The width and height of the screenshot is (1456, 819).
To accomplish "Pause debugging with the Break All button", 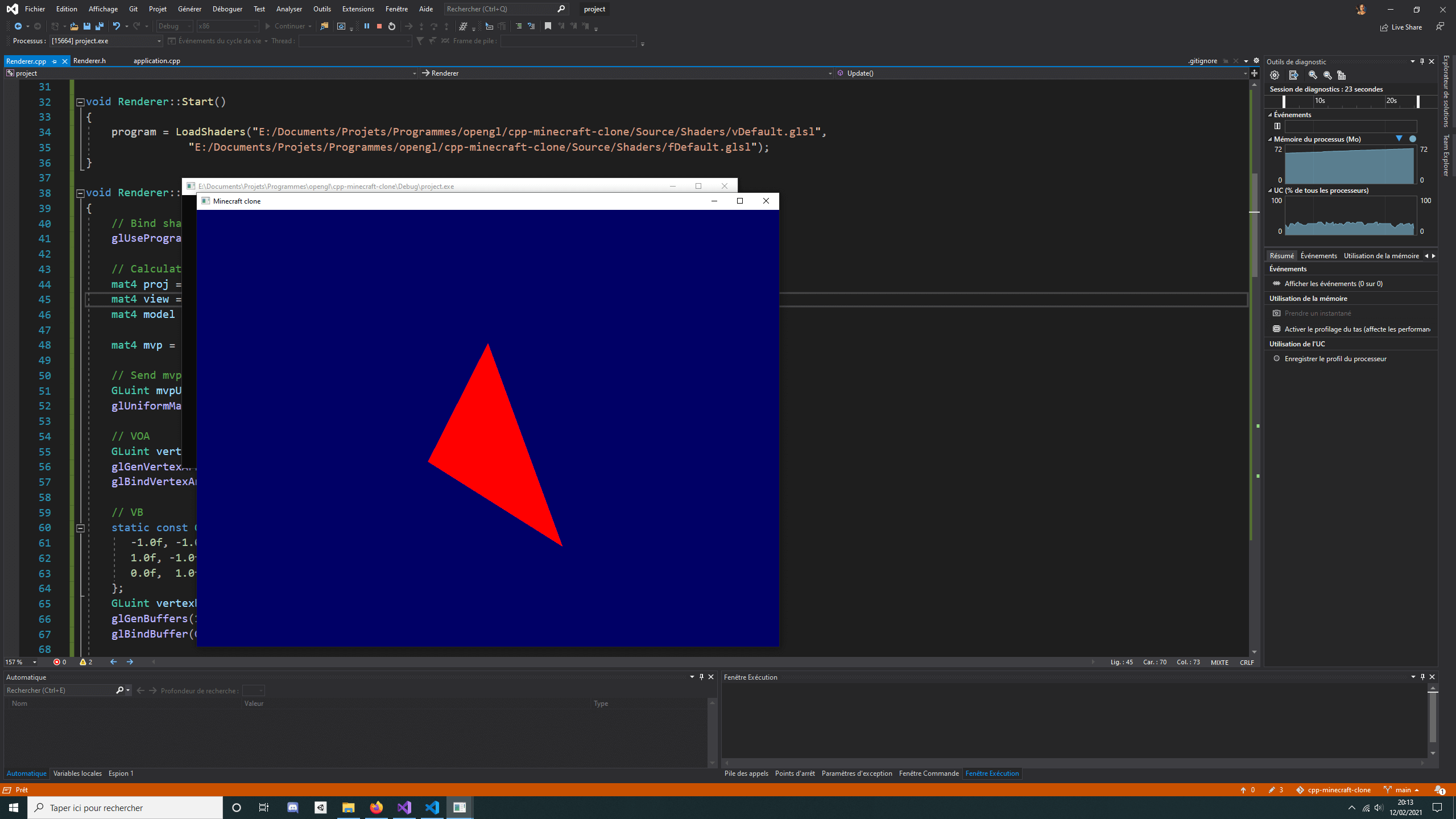I will click(x=367, y=26).
